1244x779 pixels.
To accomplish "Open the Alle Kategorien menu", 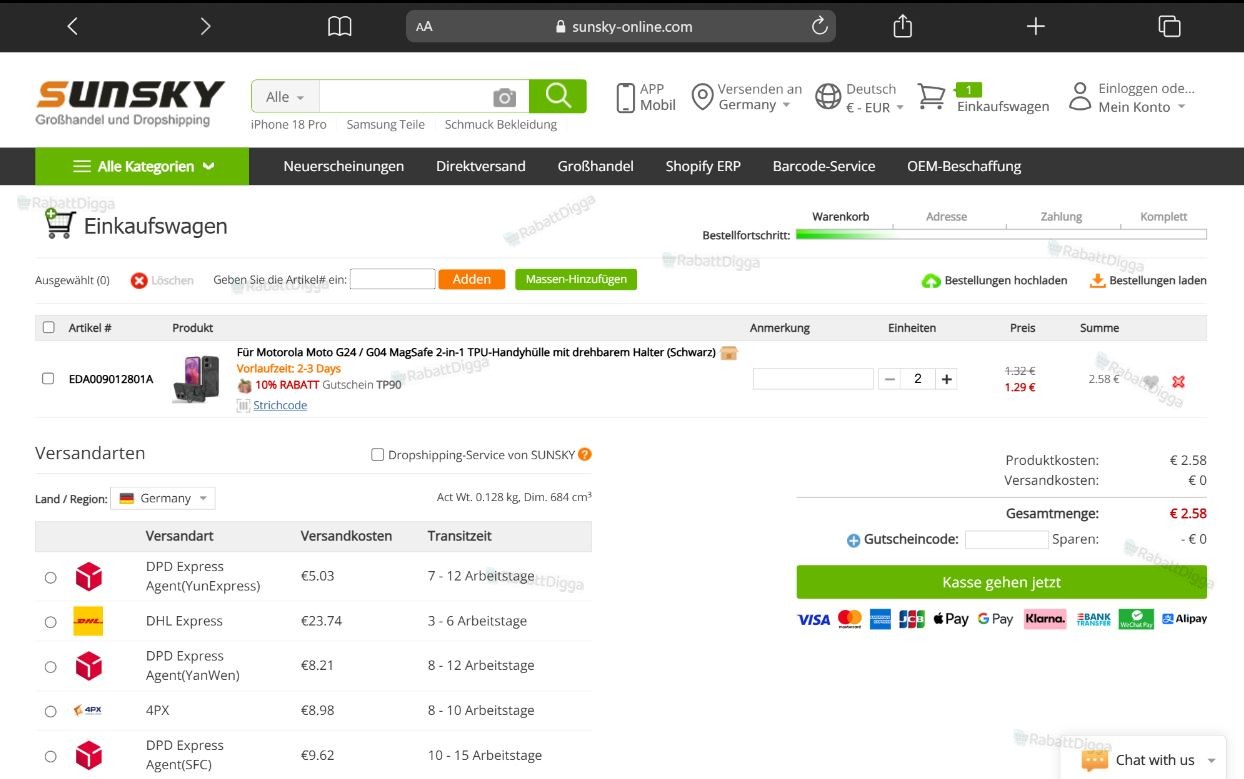I will [142, 166].
